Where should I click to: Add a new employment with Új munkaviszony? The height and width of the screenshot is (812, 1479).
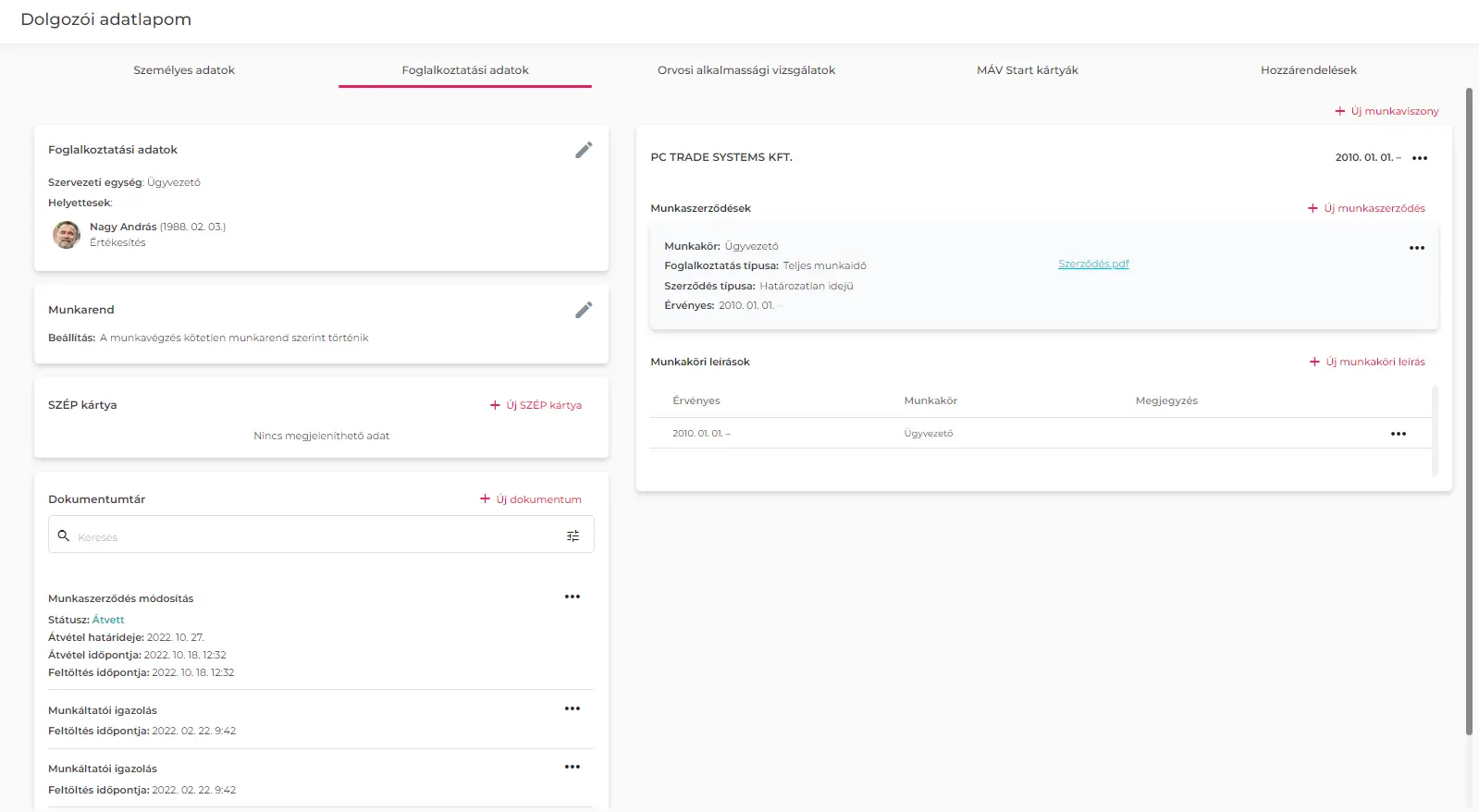1387,111
